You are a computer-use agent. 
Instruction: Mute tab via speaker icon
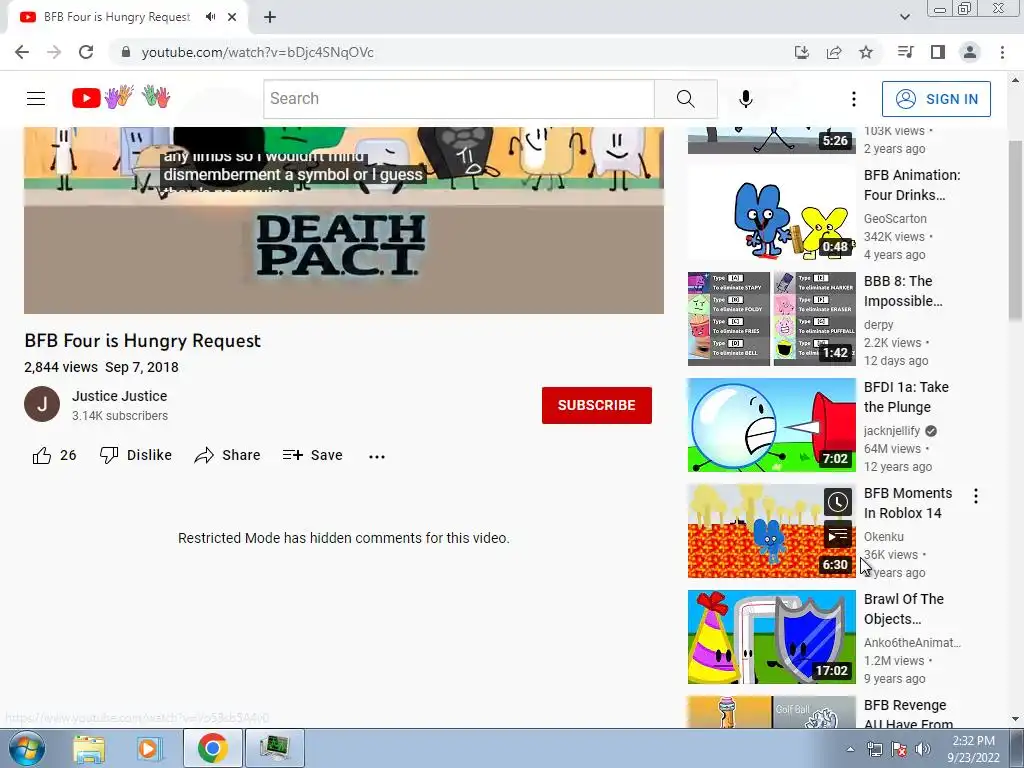coord(210,17)
